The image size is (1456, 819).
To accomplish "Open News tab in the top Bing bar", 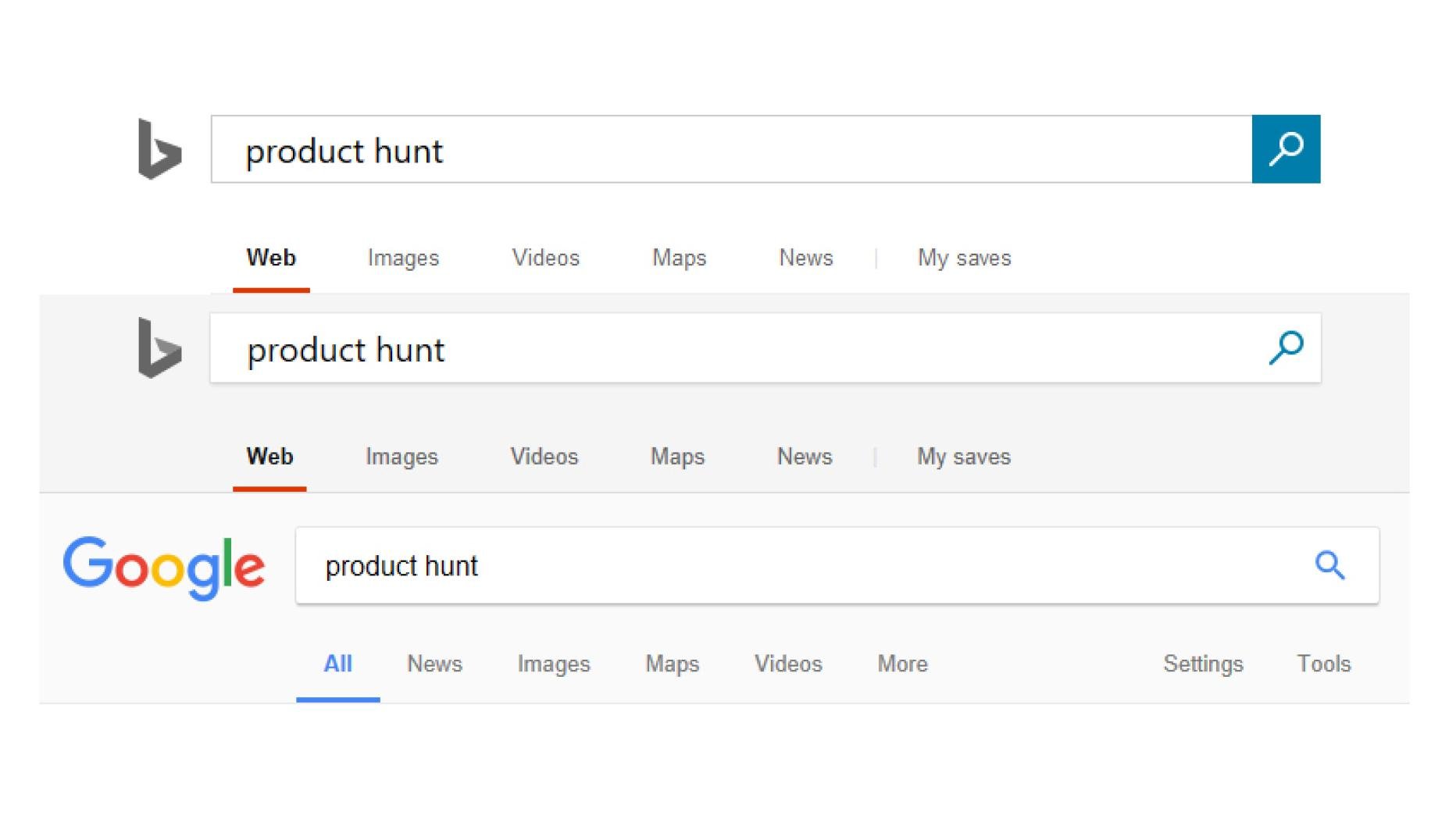I will point(806,258).
